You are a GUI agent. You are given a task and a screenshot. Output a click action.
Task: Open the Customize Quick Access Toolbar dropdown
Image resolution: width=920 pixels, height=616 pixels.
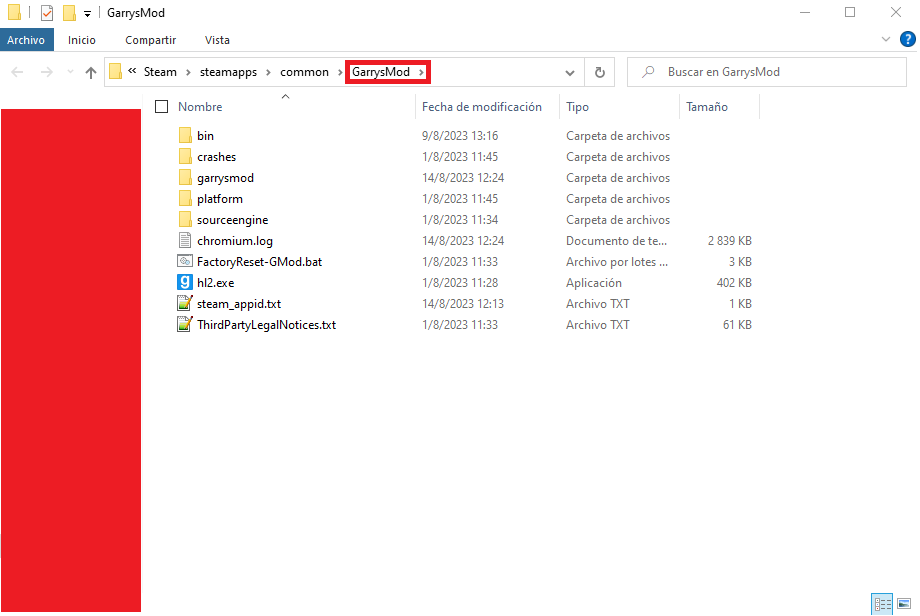(87, 13)
